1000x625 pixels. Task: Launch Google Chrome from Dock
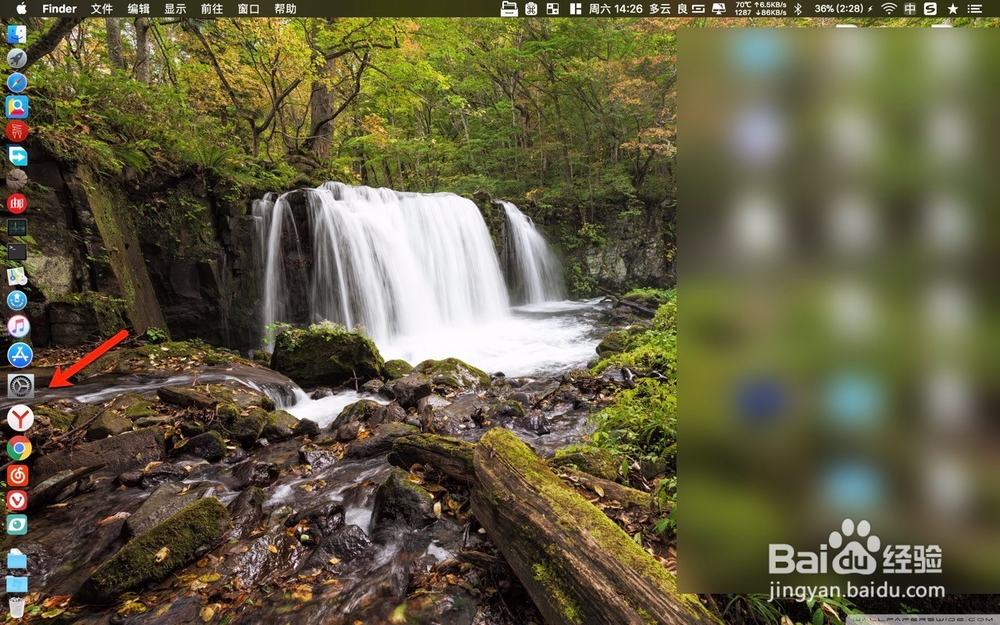[x=19, y=449]
